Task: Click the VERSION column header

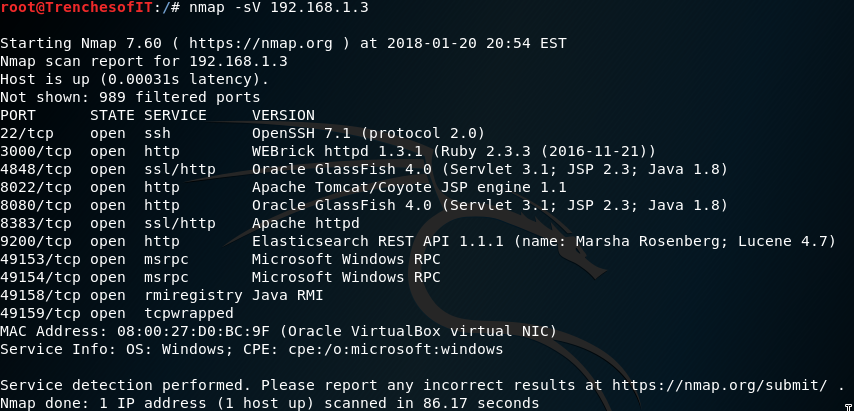Action: tap(283, 115)
